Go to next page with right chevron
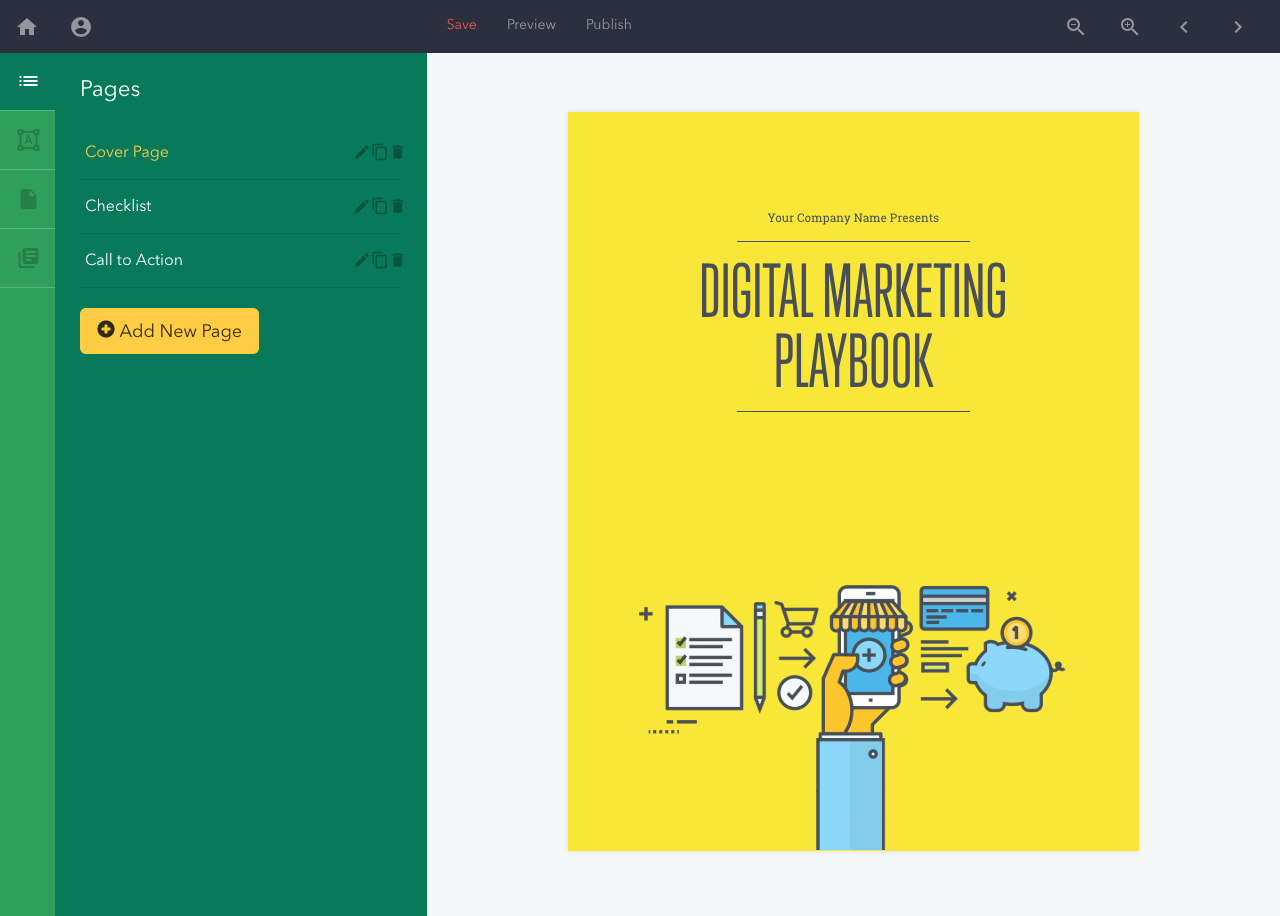 1238,27
